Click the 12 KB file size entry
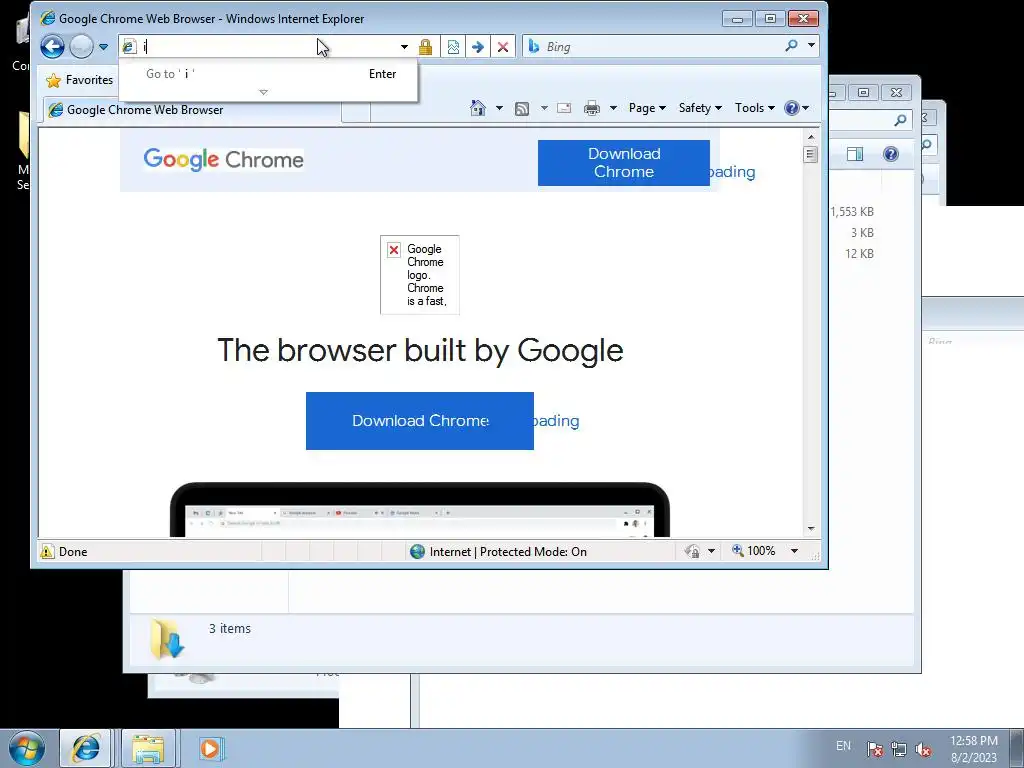 pyautogui.click(x=859, y=254)
